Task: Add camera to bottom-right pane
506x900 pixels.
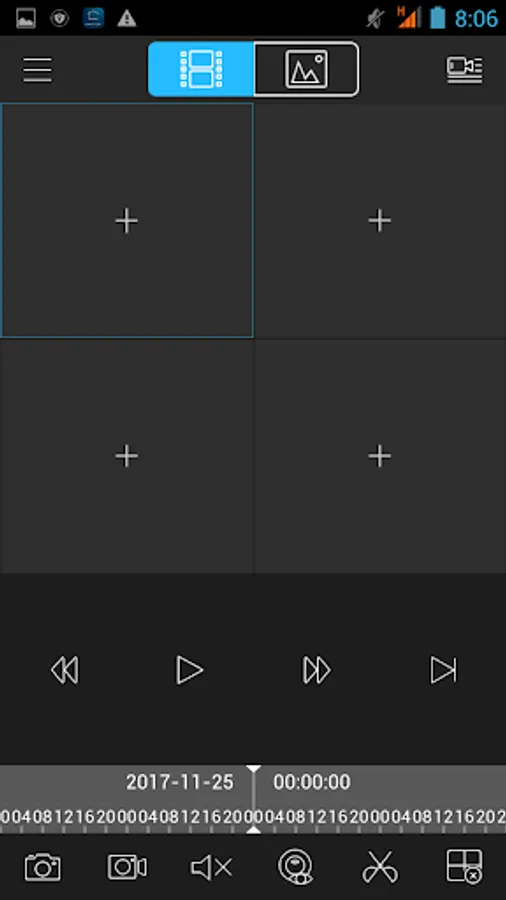Action: click(x=379, y=456)
